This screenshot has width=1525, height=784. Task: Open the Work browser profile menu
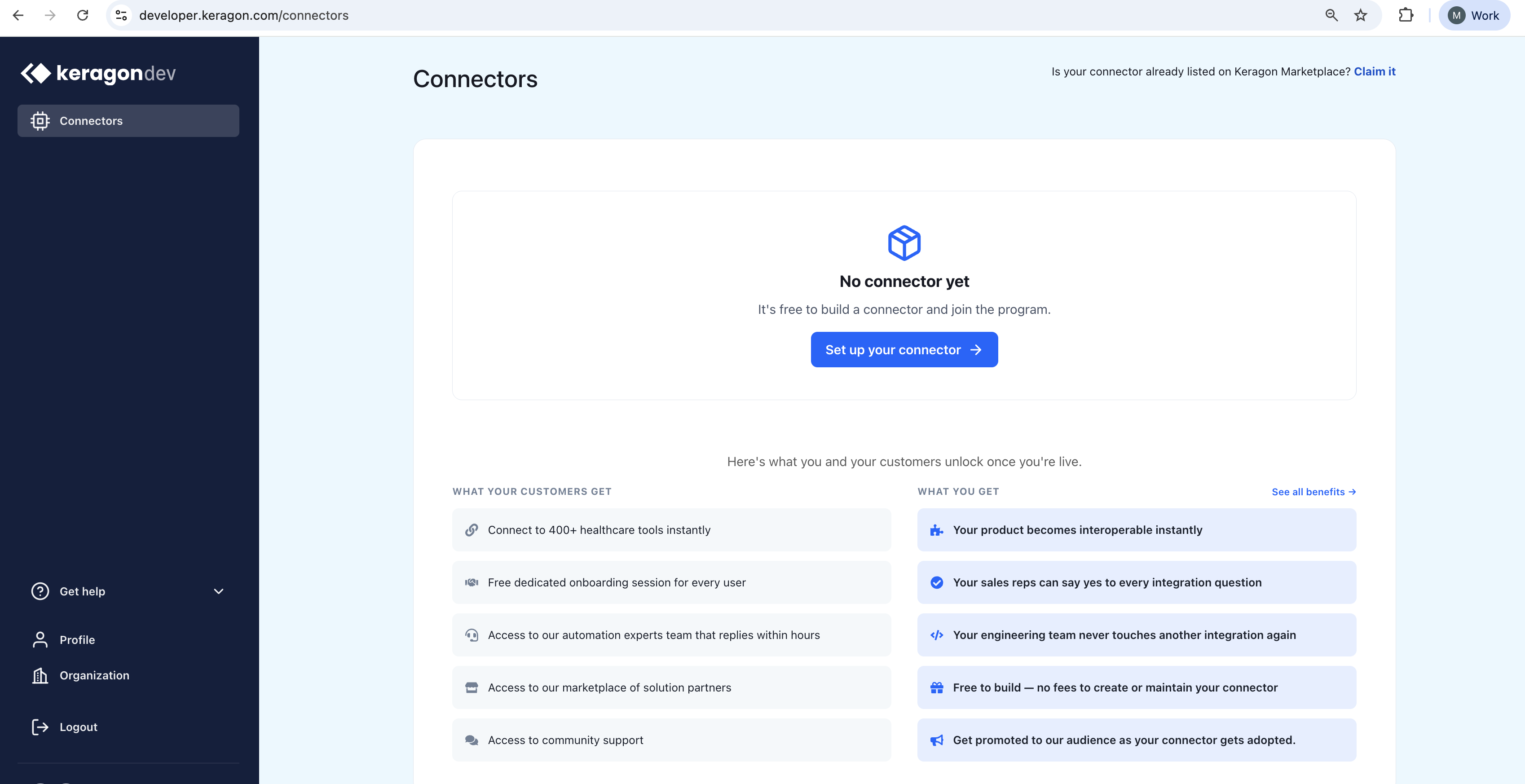click(1473, 15)
